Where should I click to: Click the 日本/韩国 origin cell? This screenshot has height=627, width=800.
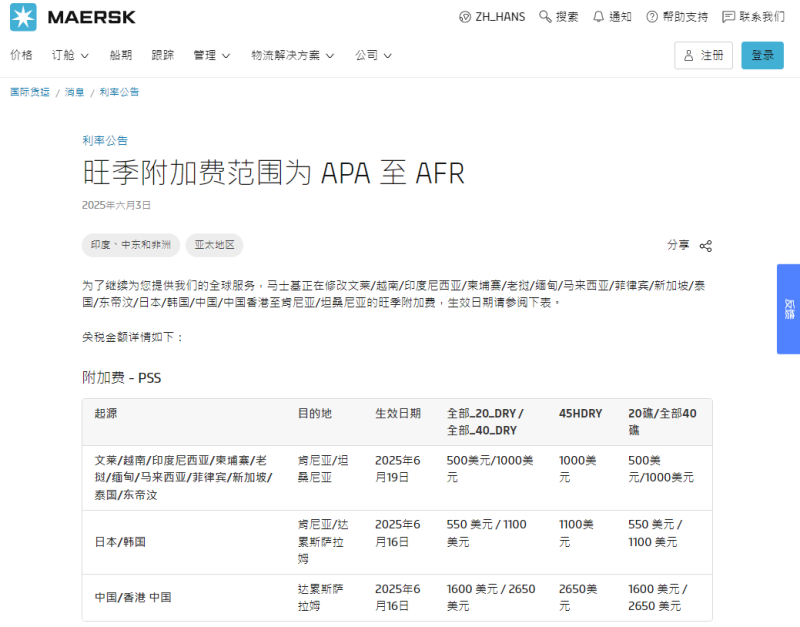tap(120, 542)
